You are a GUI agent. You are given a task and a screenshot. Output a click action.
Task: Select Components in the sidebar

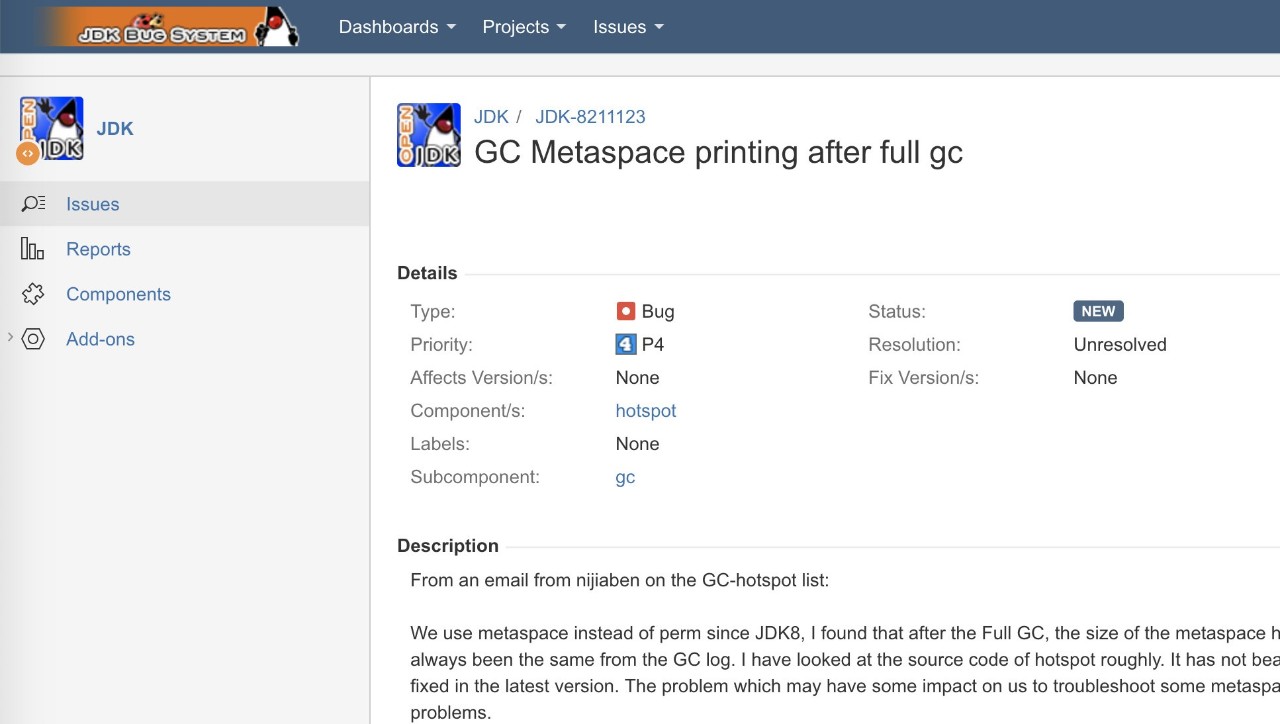click(x=118, y=294)
